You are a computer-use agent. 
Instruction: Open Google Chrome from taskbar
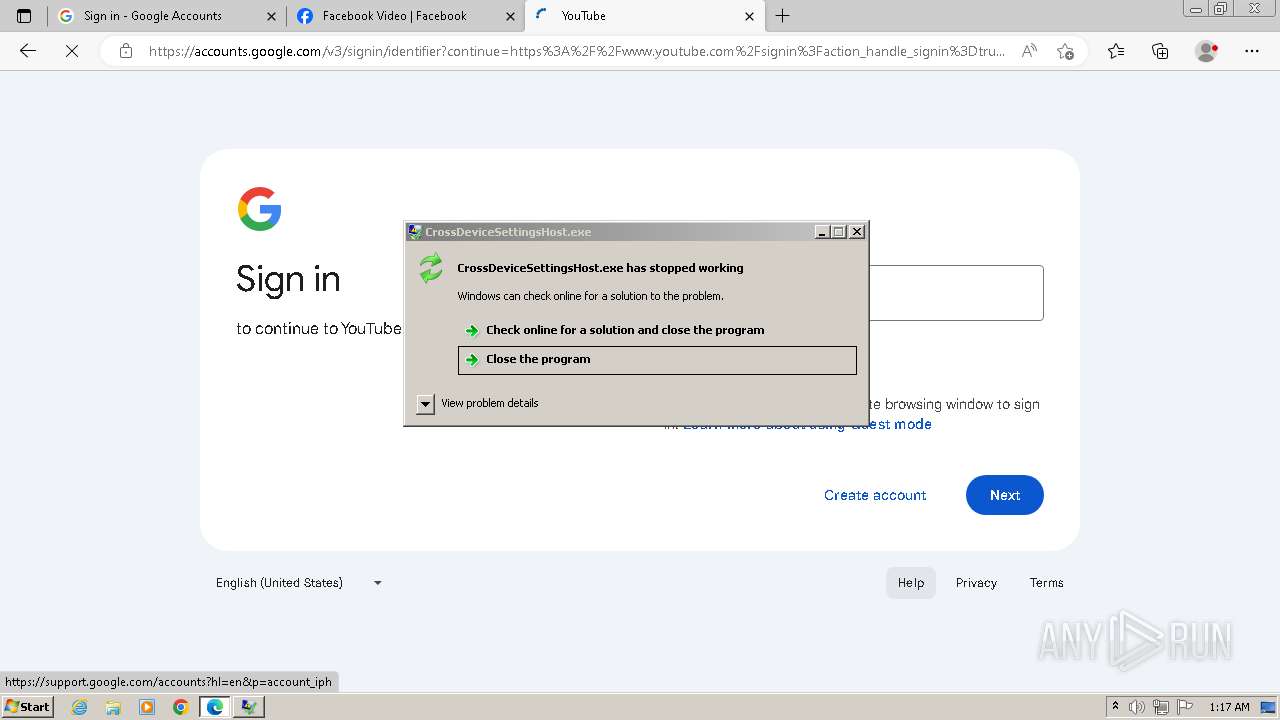click(x=180, y=707)
